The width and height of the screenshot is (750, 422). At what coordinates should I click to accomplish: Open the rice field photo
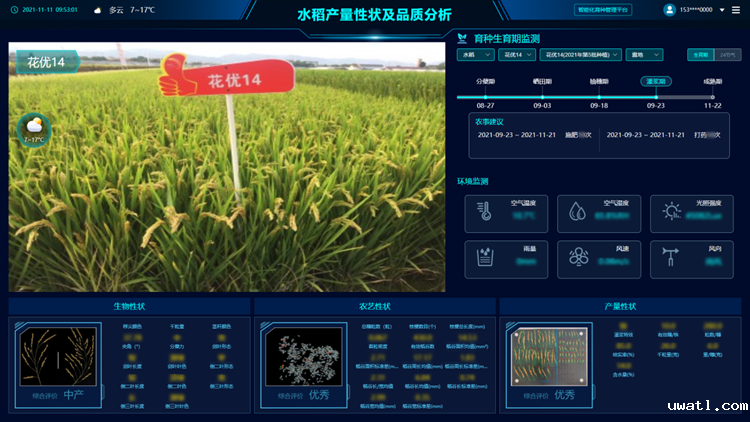coord(227,167)
